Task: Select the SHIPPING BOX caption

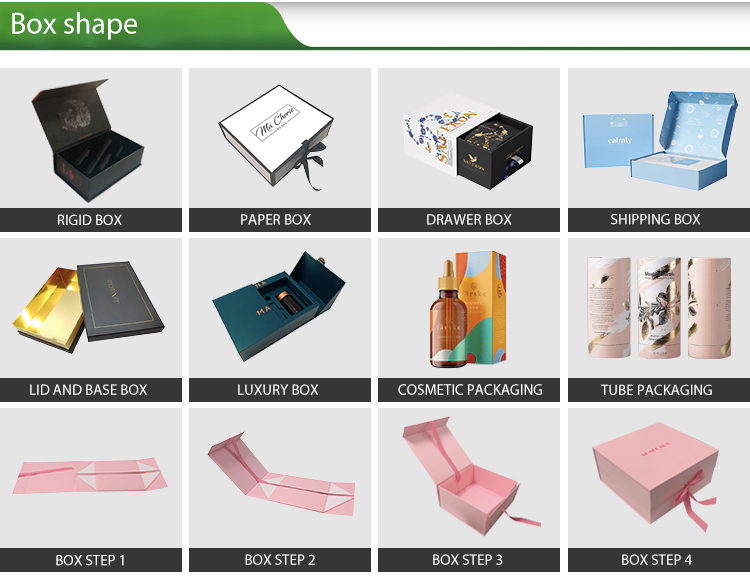Action: pos(655,219)
